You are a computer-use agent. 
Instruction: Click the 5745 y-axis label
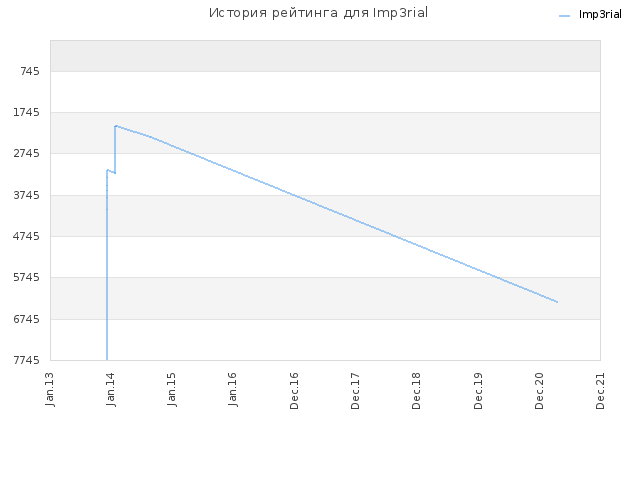[27, 278]
